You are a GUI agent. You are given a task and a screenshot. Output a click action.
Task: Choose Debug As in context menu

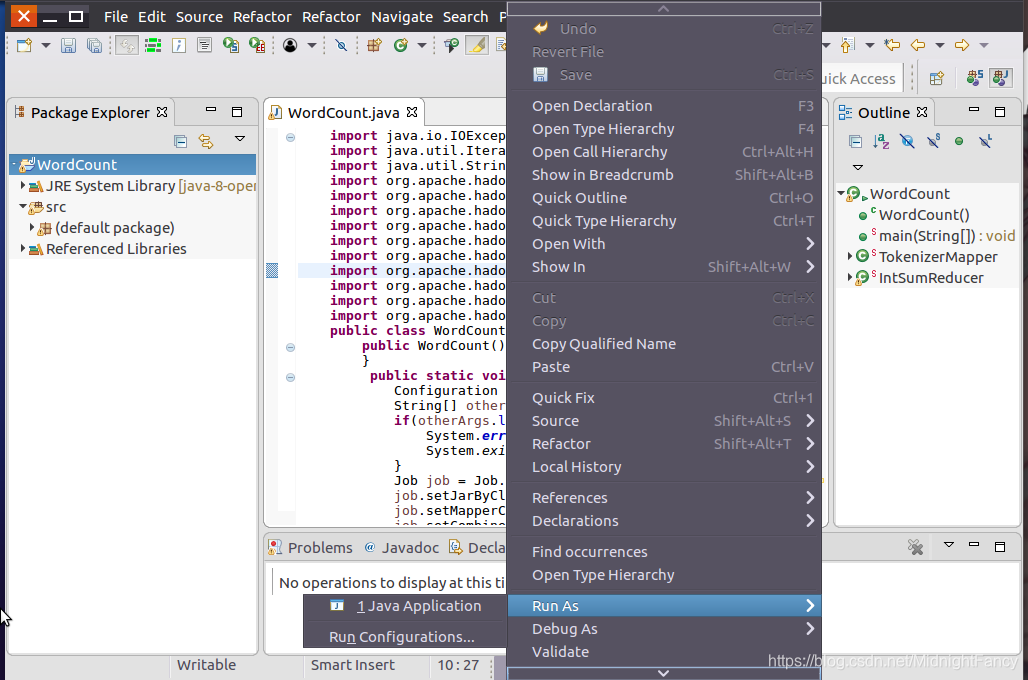coord(664,628)
